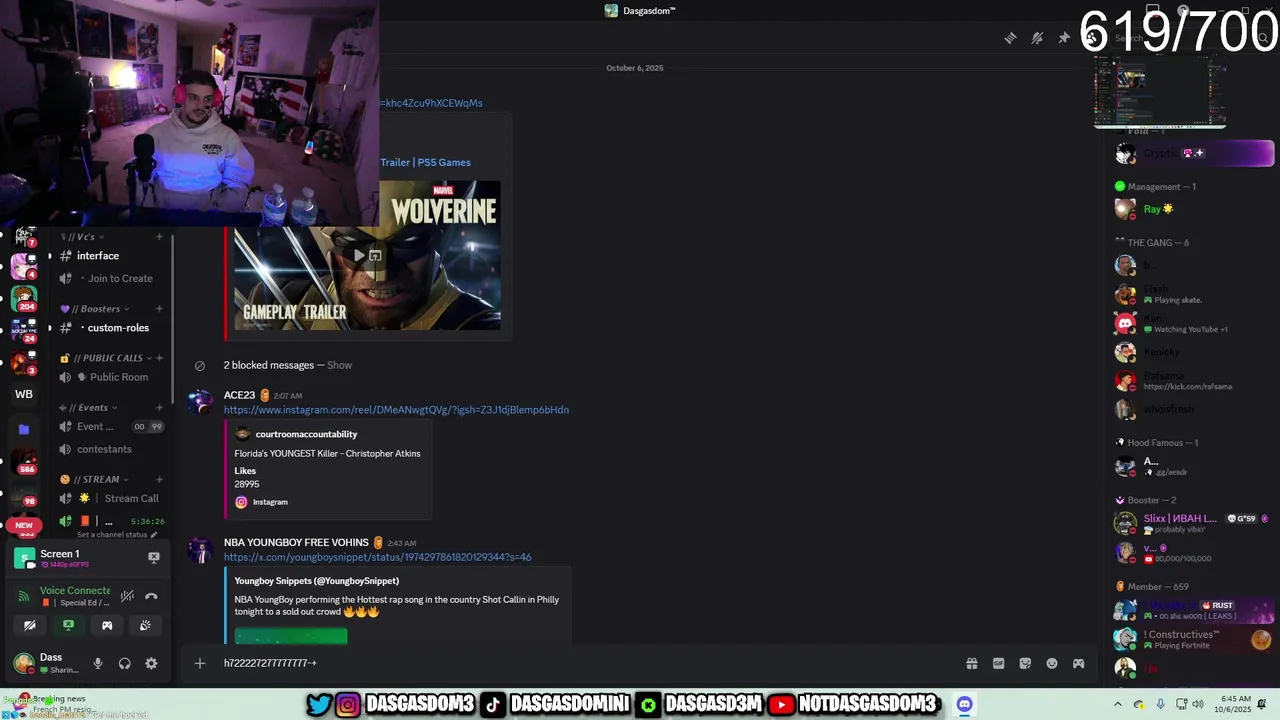Add channel to // STREAM category plus
The height and width of the screenshot is (720, 1280).
tap(160, 479)
